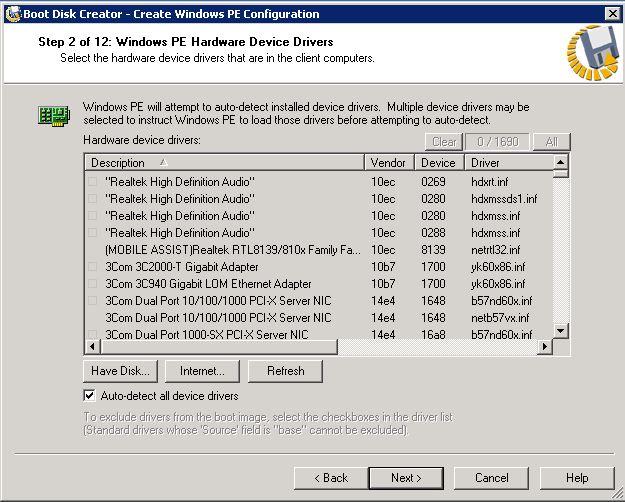
Task: Proceed with the Next > button
Action: [406, 478]
